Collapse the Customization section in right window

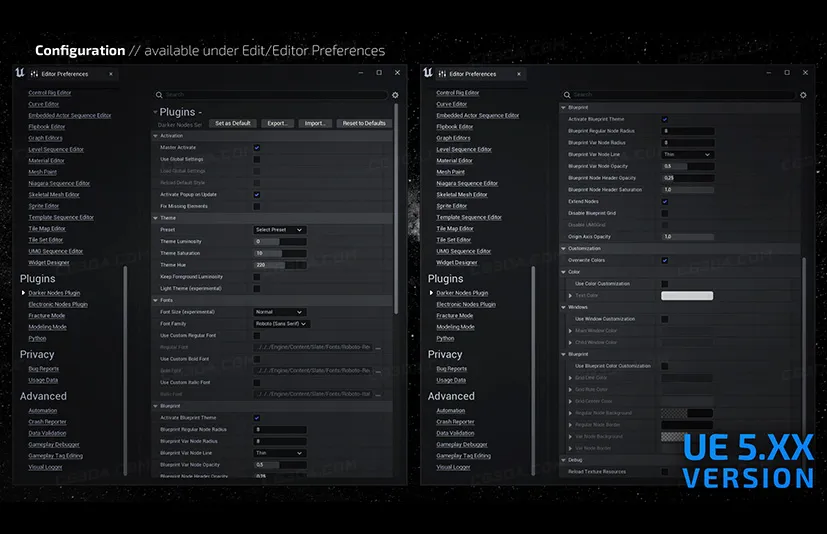(563, 249)
